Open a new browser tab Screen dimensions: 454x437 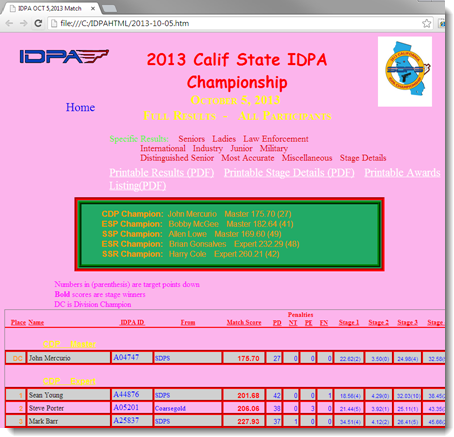click(109, 8)
